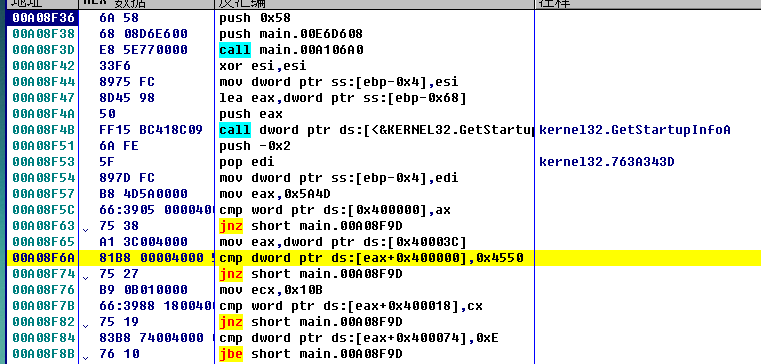Select instruction push 0x58

(255, 18)
